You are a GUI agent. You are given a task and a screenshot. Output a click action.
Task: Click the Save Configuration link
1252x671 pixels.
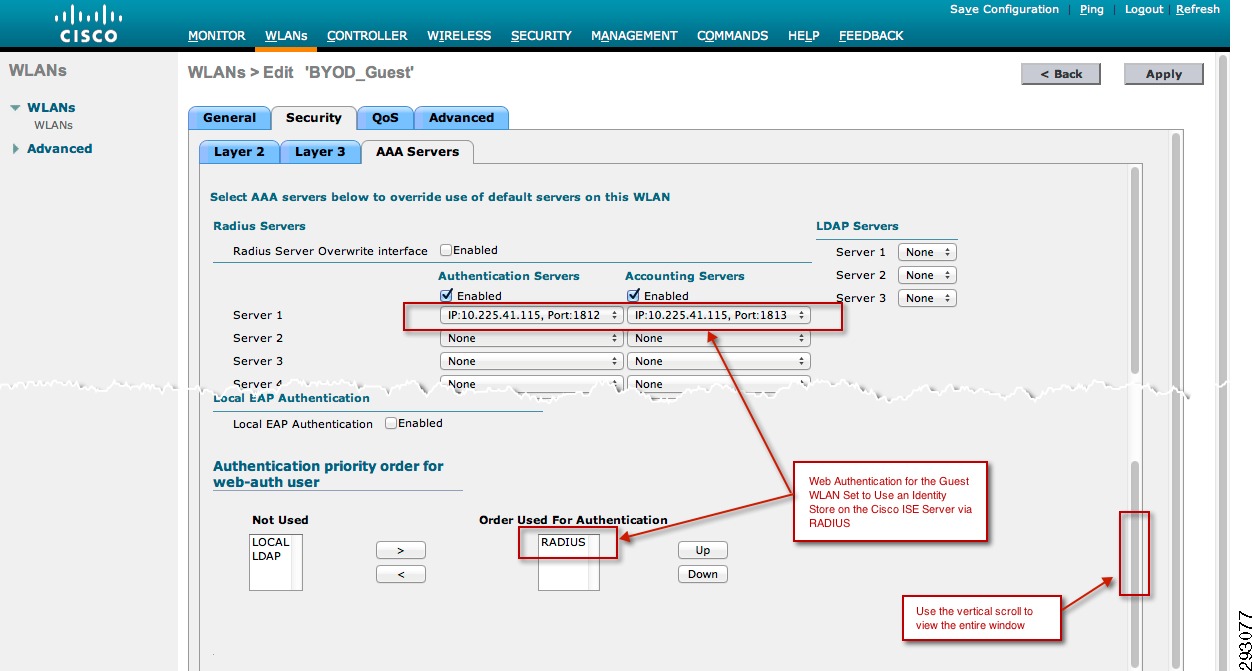coord(1004,9)
